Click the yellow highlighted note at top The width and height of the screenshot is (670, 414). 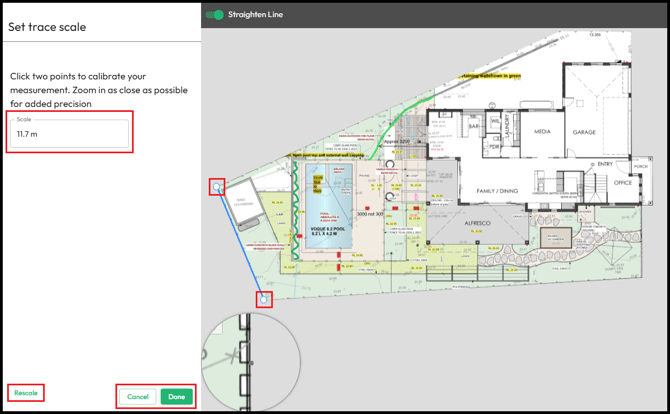coord(491,75)
